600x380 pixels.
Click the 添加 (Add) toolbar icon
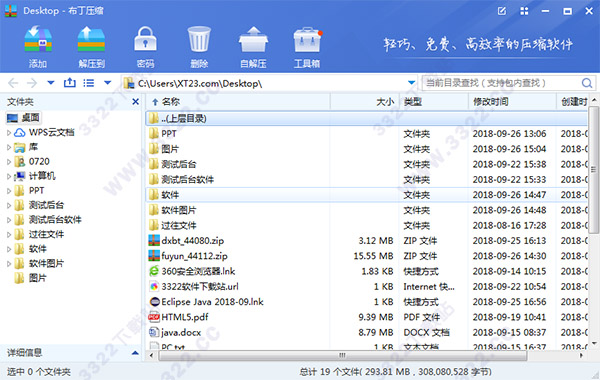(x=38, y=39)
